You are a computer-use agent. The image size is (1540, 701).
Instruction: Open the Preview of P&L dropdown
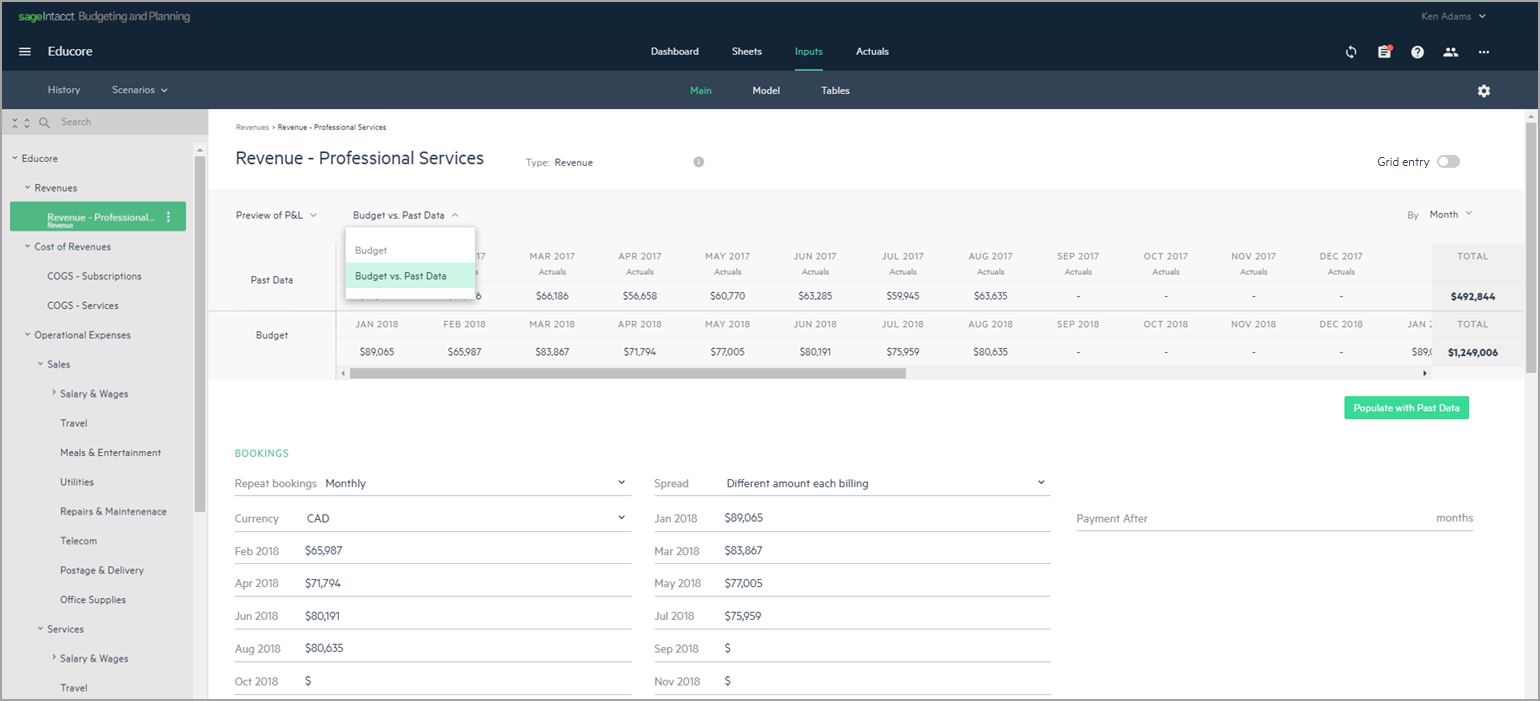[x=276, y=215]
